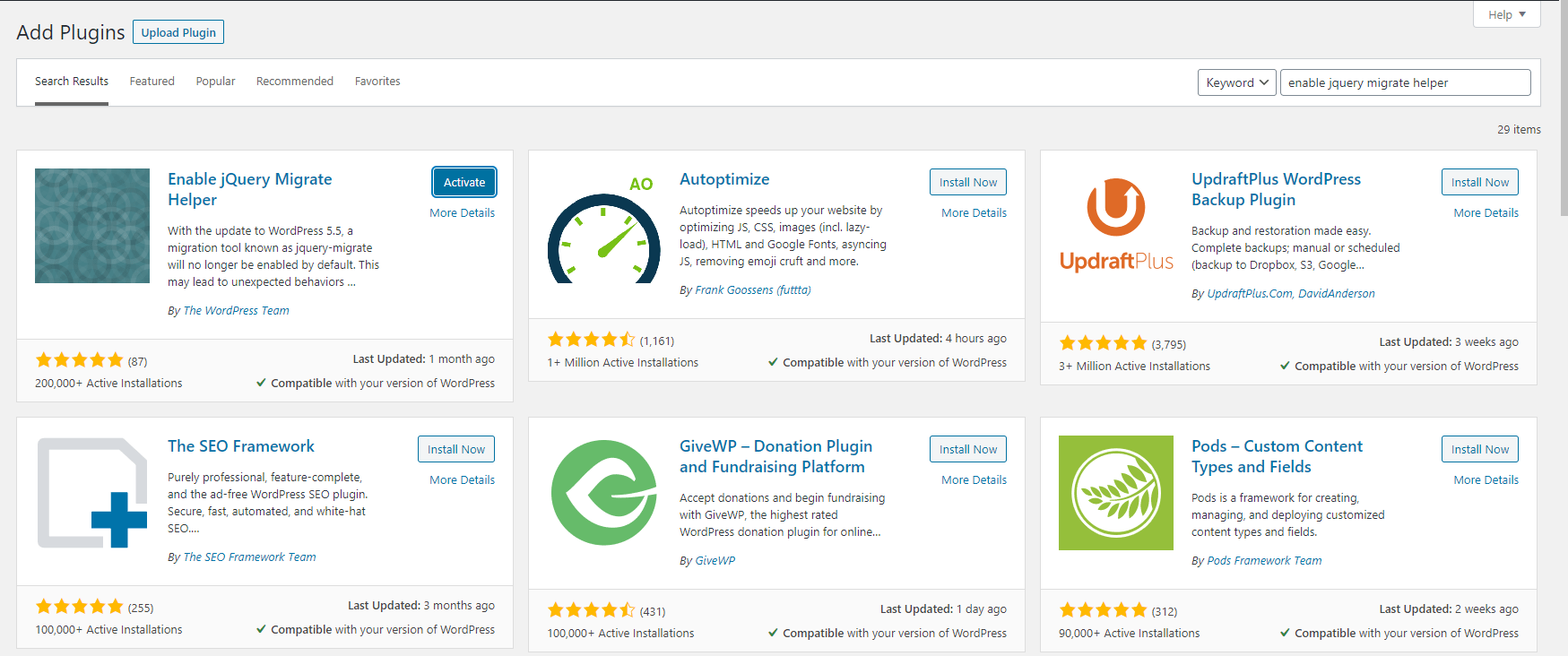
Task: Open the Recommended plugins tab
Action: point(294,82)
